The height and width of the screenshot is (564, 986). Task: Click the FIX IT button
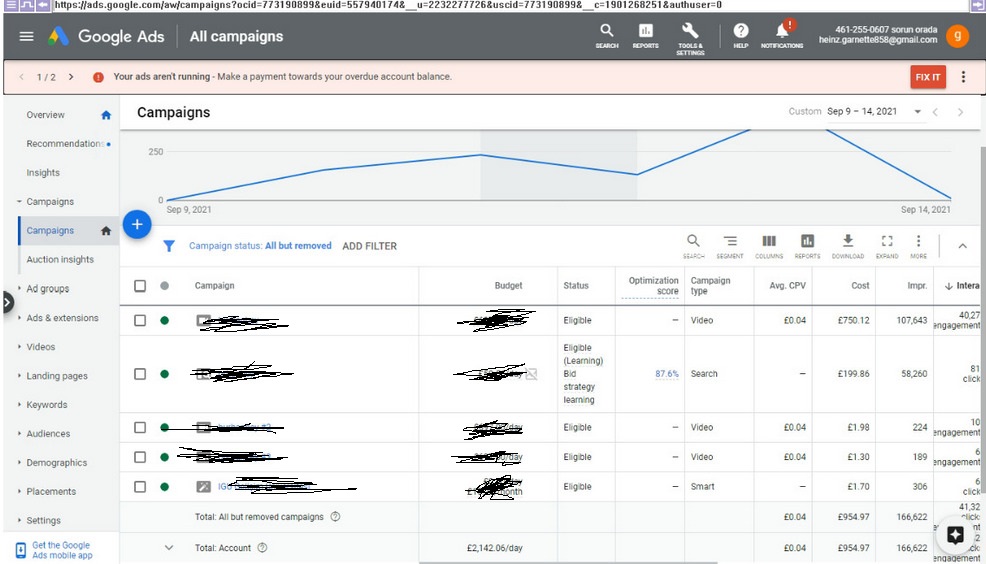(928, 77)
